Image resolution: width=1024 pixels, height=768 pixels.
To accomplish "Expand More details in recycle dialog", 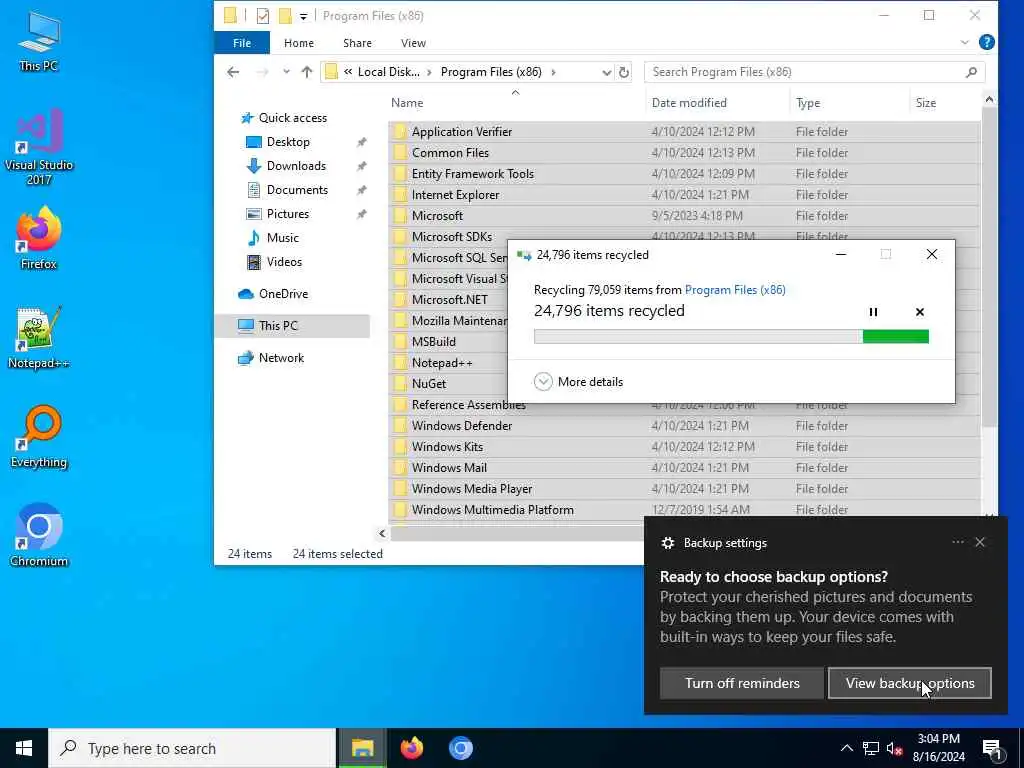I will pos(578,382).
